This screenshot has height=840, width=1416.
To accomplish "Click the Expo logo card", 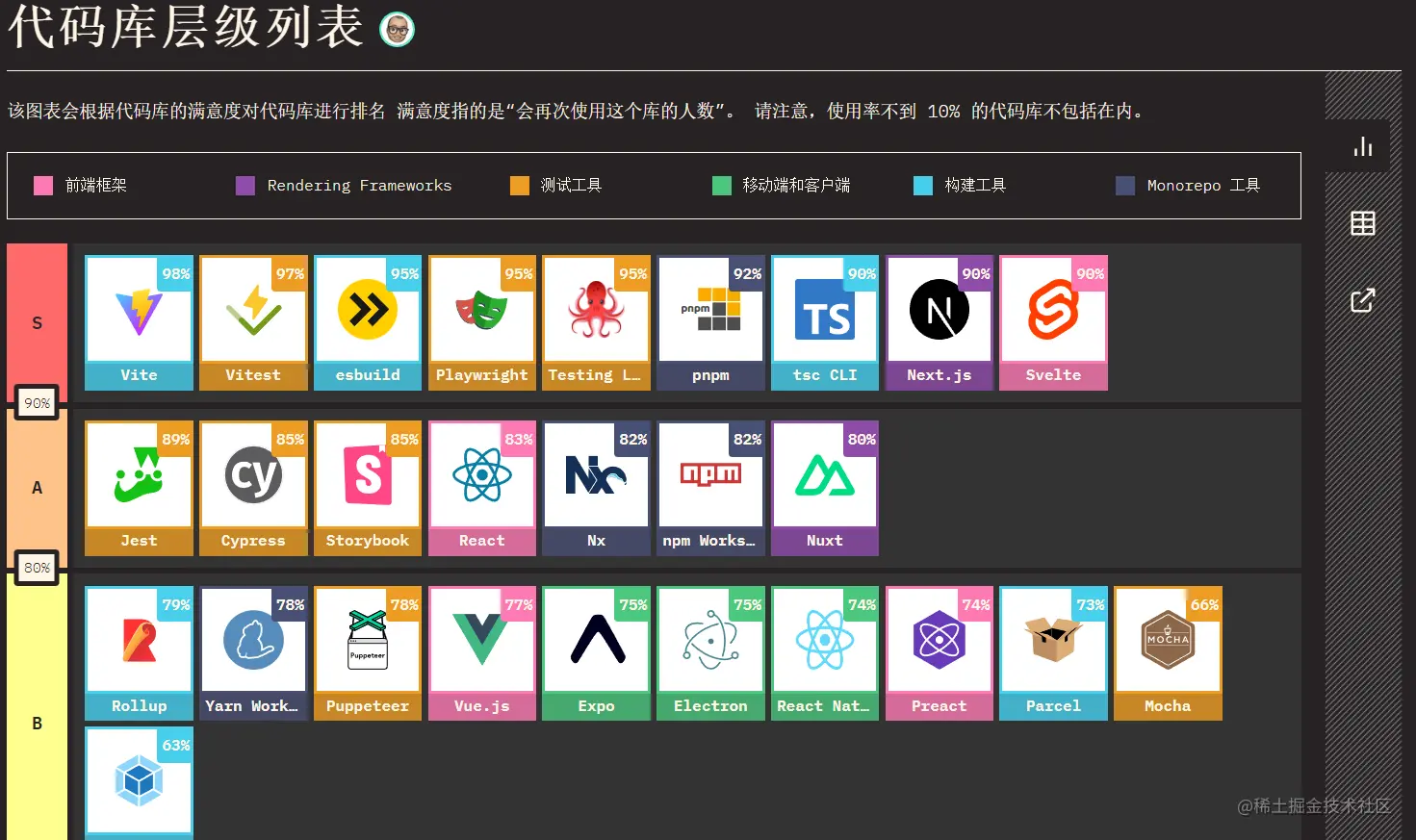I will (596, 653).
